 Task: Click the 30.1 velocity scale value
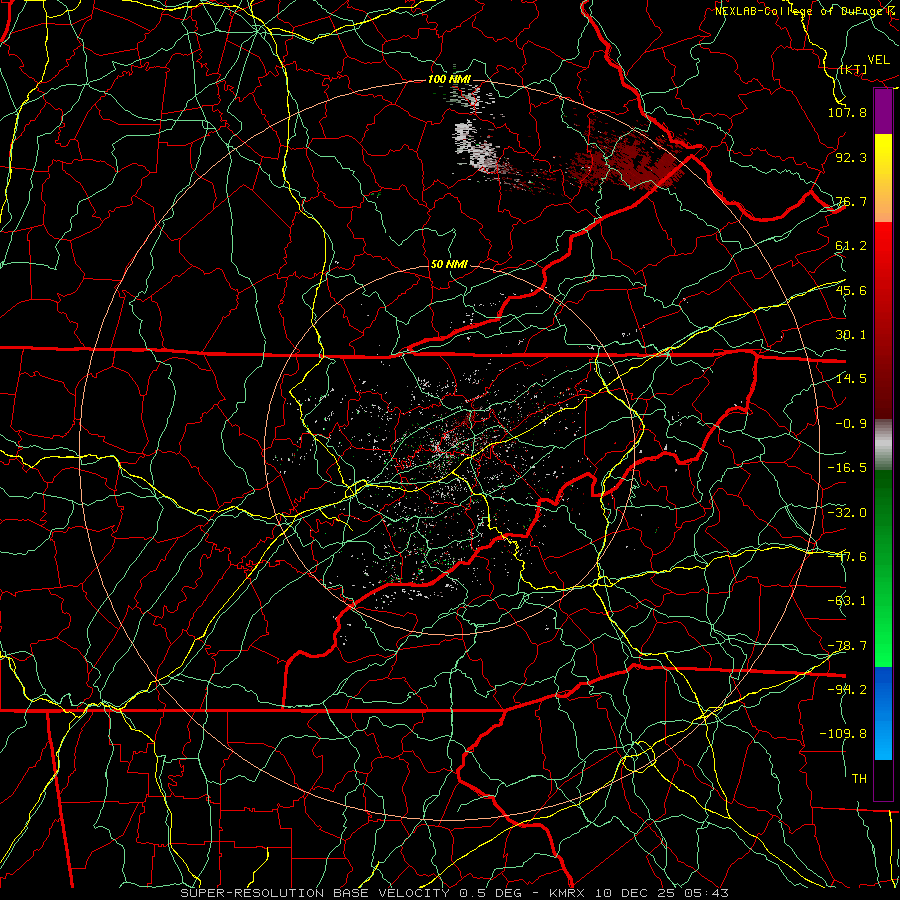click(x=851, y=335)
